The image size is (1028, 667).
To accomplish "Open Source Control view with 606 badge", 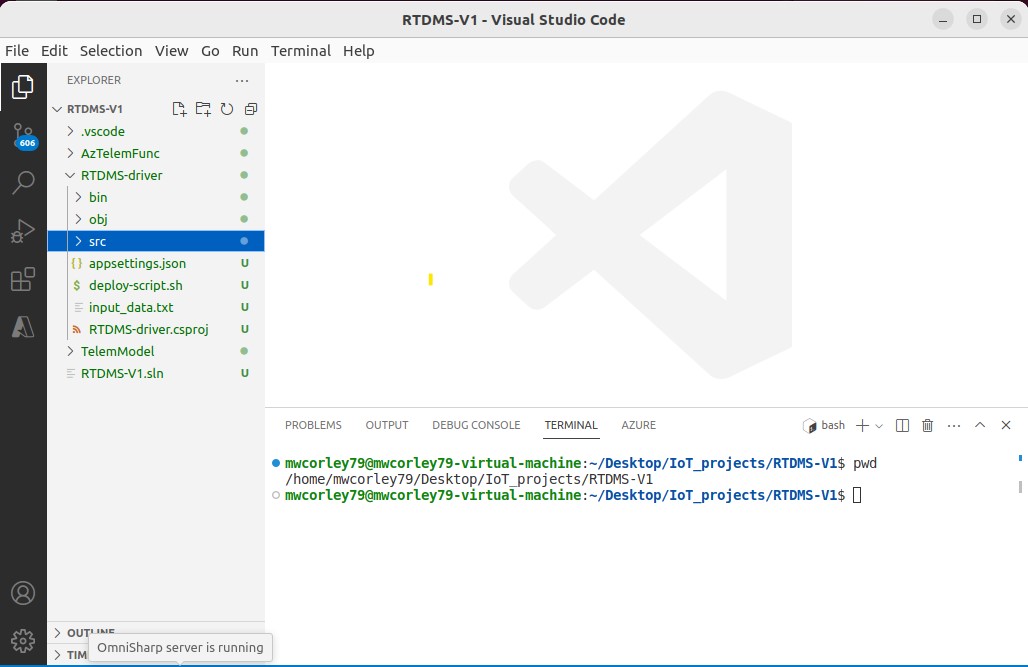I will (x=23, y=136).
